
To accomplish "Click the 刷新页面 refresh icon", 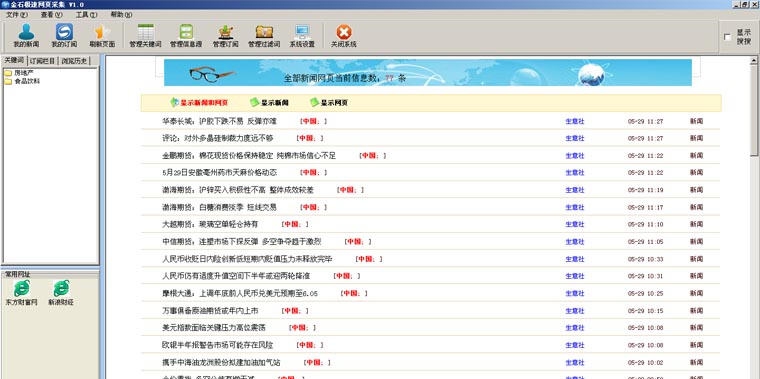I will (102, 32).
